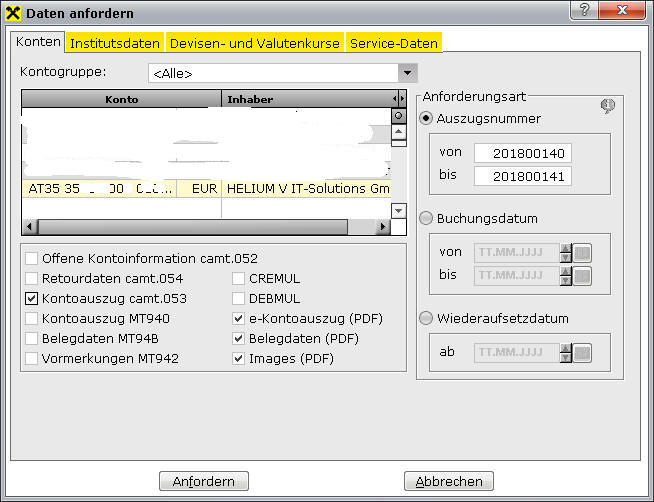
Task: Click the Auszugsnummer von input field
Action: (521, 153)
